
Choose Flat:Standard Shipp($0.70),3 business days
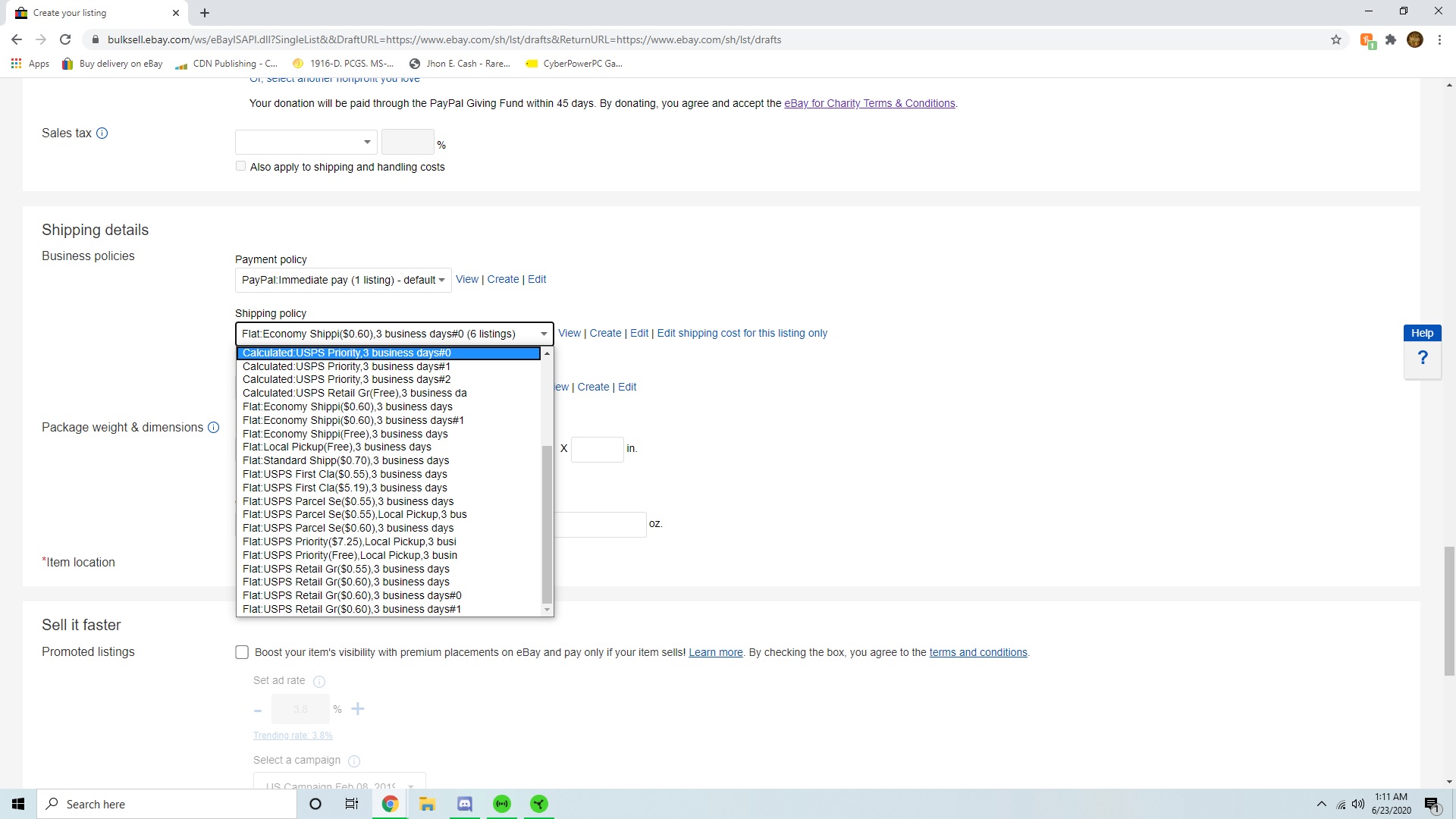tap(388, 461)
